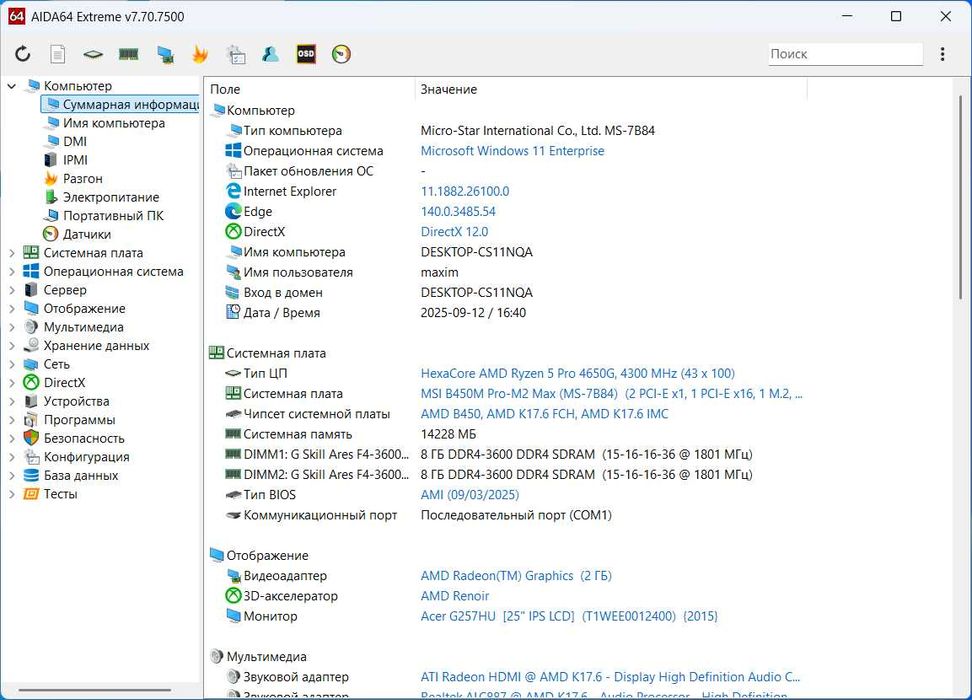Image resolution: width=972 pixels, height=700 pixels.
Task: Open HexaCore AMD Ryzen 5 Pro 4650G link
Action: click(578, 373)
